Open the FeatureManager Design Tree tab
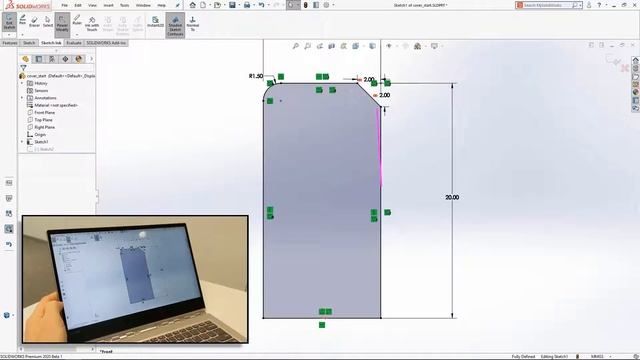The height and width of the screenshot is (360, 640). pos(25,59)
